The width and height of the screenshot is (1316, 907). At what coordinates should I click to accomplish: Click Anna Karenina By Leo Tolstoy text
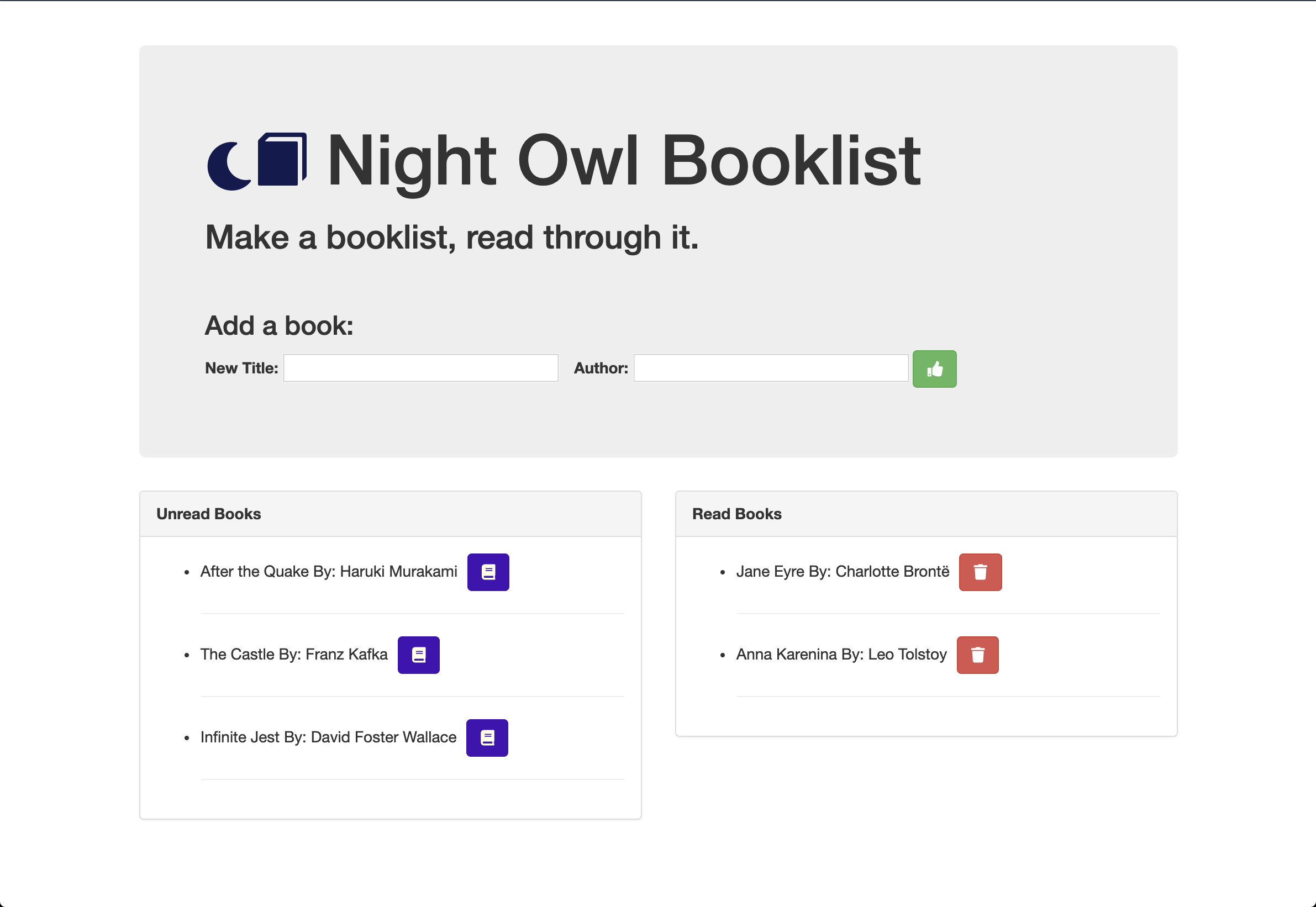(x=841, y=655)
